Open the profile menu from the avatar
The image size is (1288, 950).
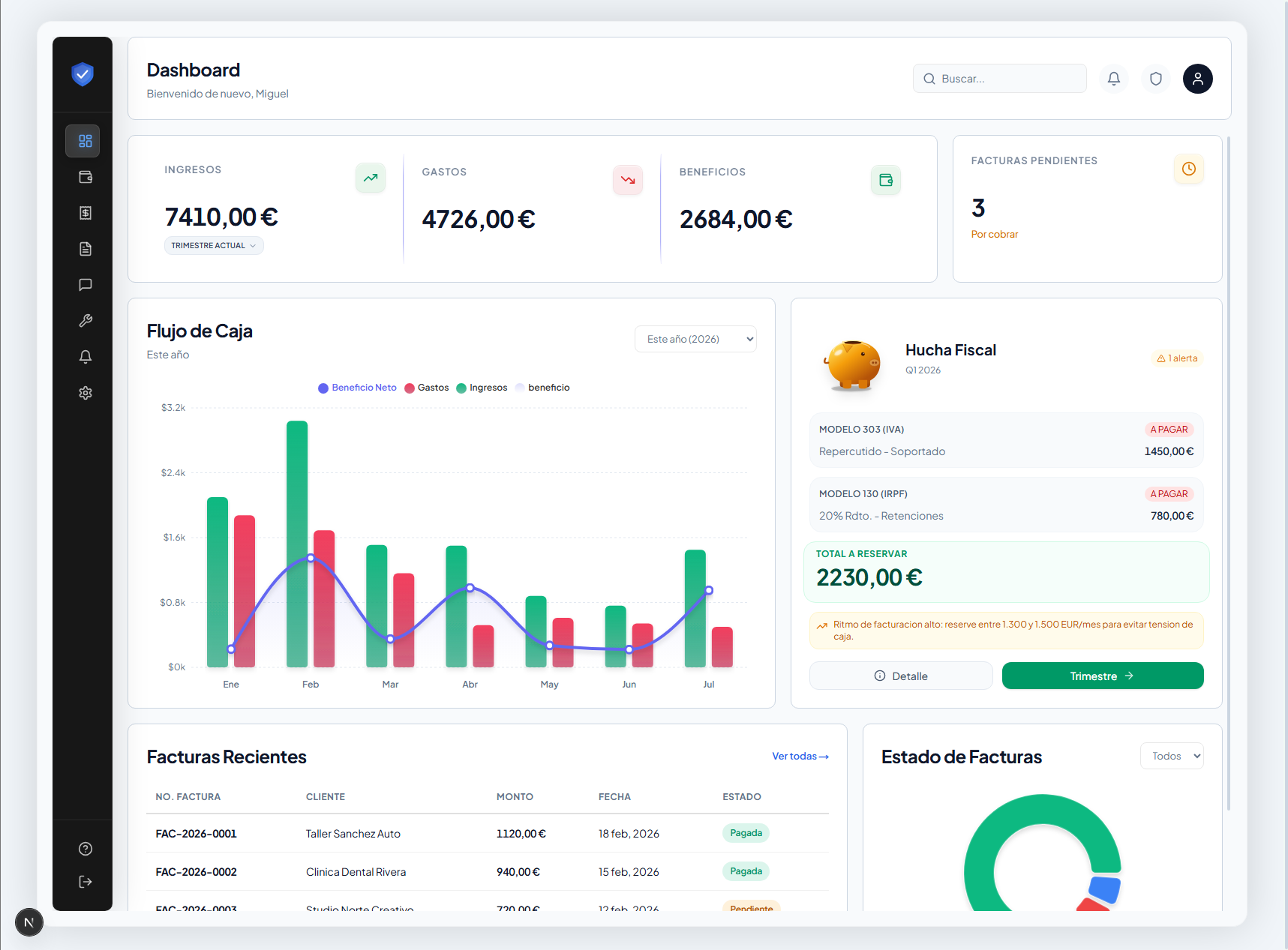[1198, 78]
